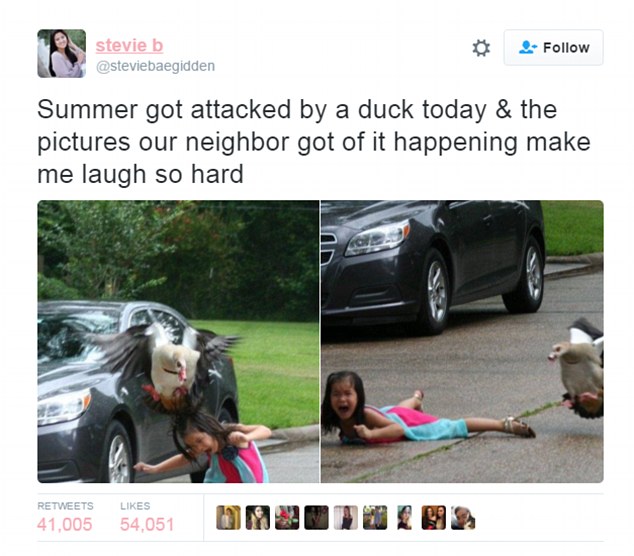The height and width of the screenshot is (556, 634).
Task: Open third liker avatar with red flowers
Action: [287, 518]
